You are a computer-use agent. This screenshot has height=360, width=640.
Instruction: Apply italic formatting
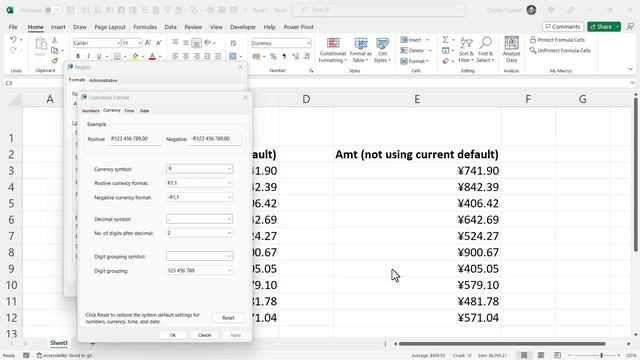[88, 56]
